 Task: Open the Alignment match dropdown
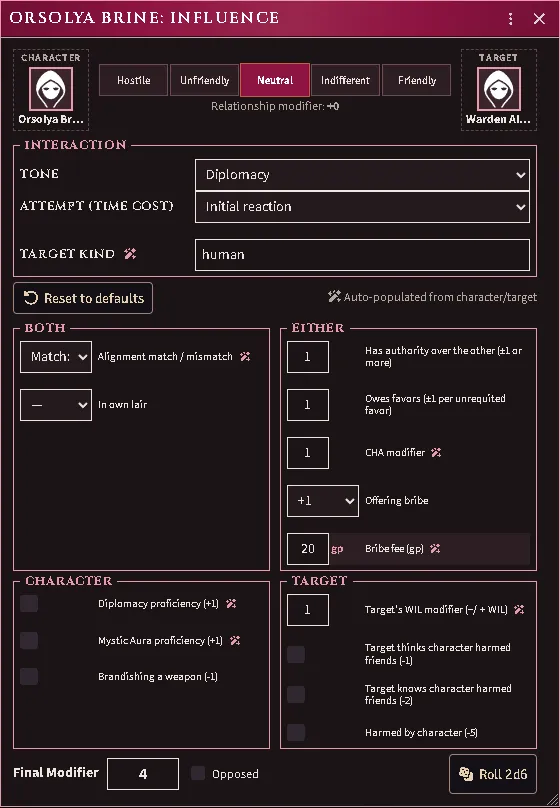pyautogui.click(x=56, y=357)
